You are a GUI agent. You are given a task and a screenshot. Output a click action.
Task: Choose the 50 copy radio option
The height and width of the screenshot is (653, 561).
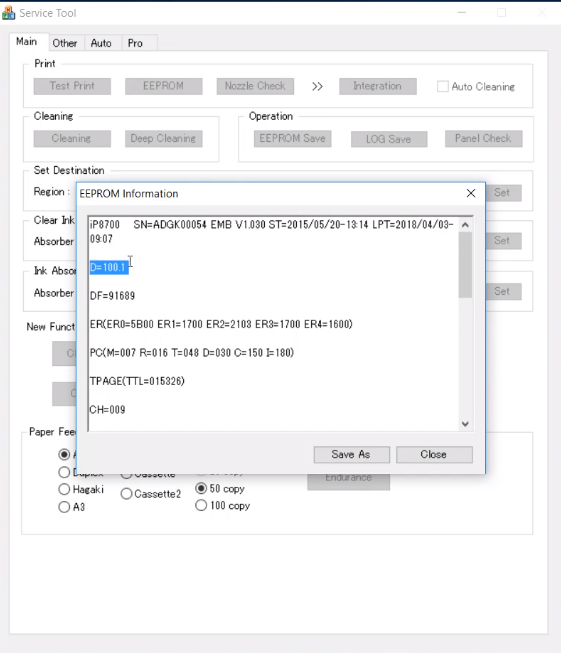pyautogui.click(x=201, y=488)
